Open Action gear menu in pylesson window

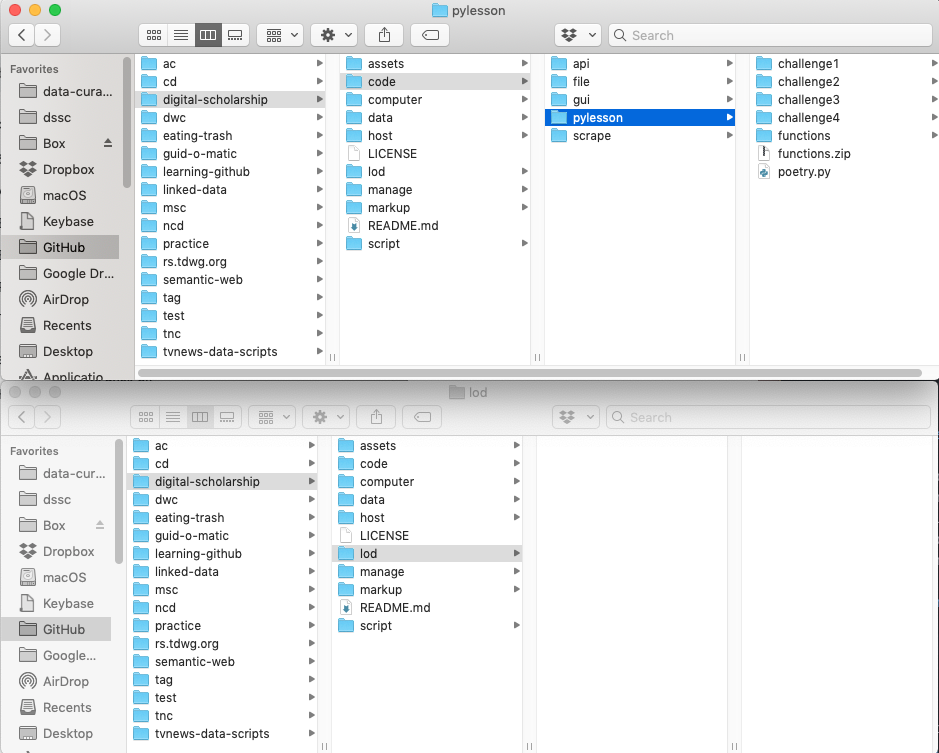click(x=334, y=35)
